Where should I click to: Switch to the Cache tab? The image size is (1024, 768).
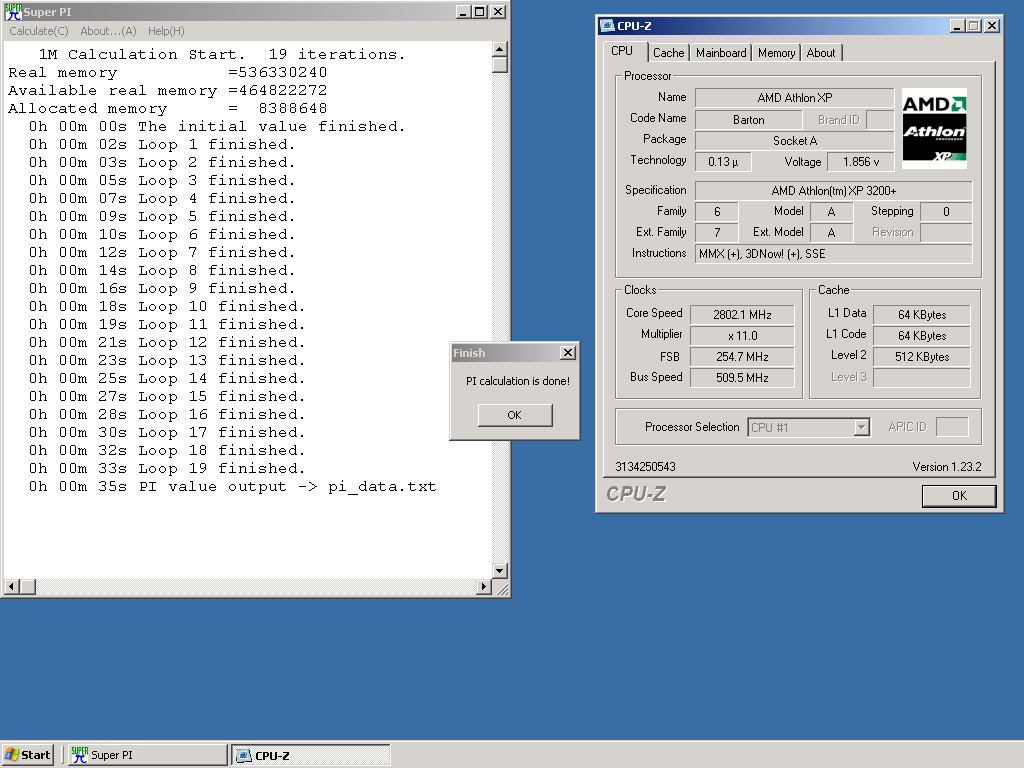pos(669,53)
